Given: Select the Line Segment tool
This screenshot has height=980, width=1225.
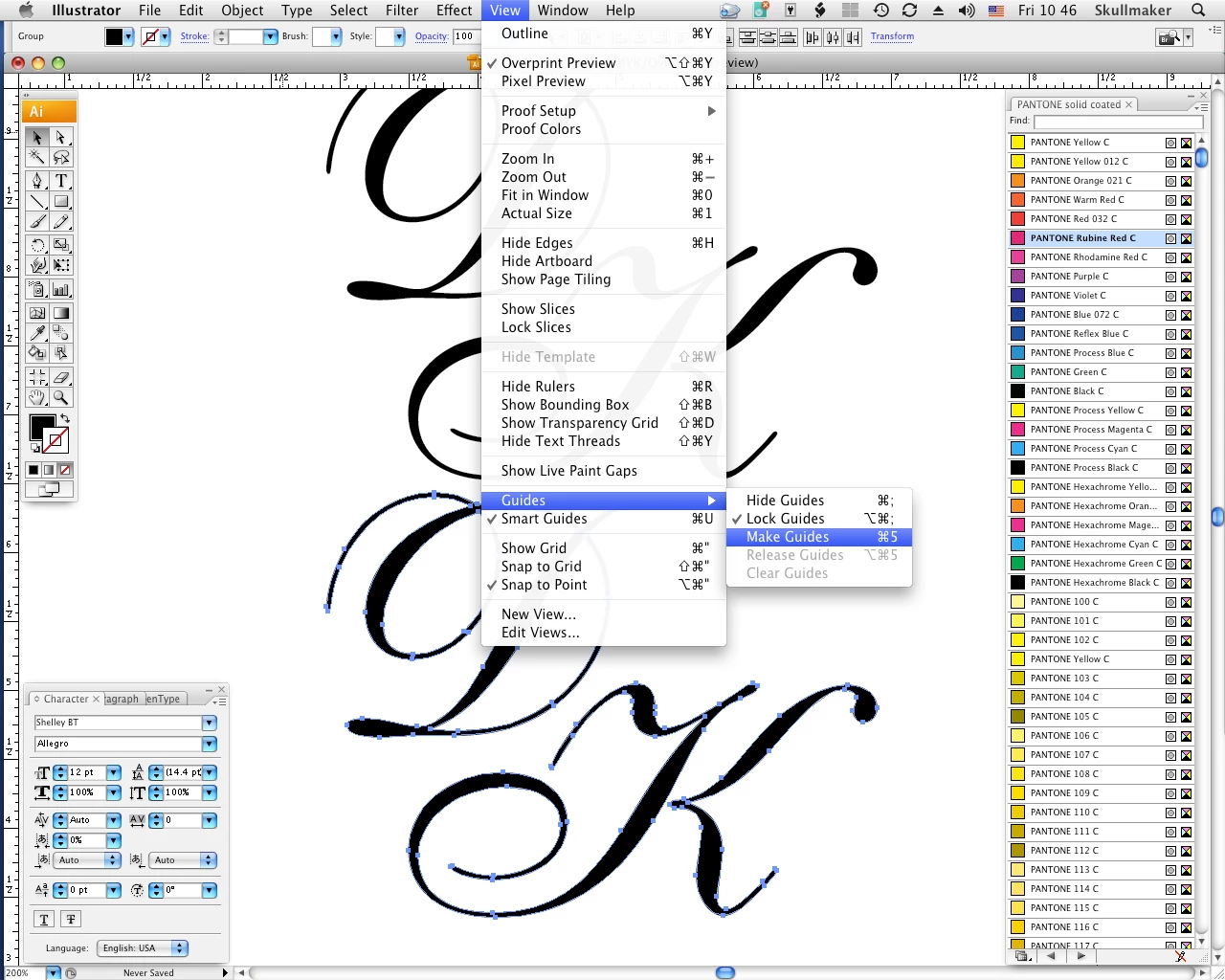Looking at the screenshot, I should [x=37, y=201].
